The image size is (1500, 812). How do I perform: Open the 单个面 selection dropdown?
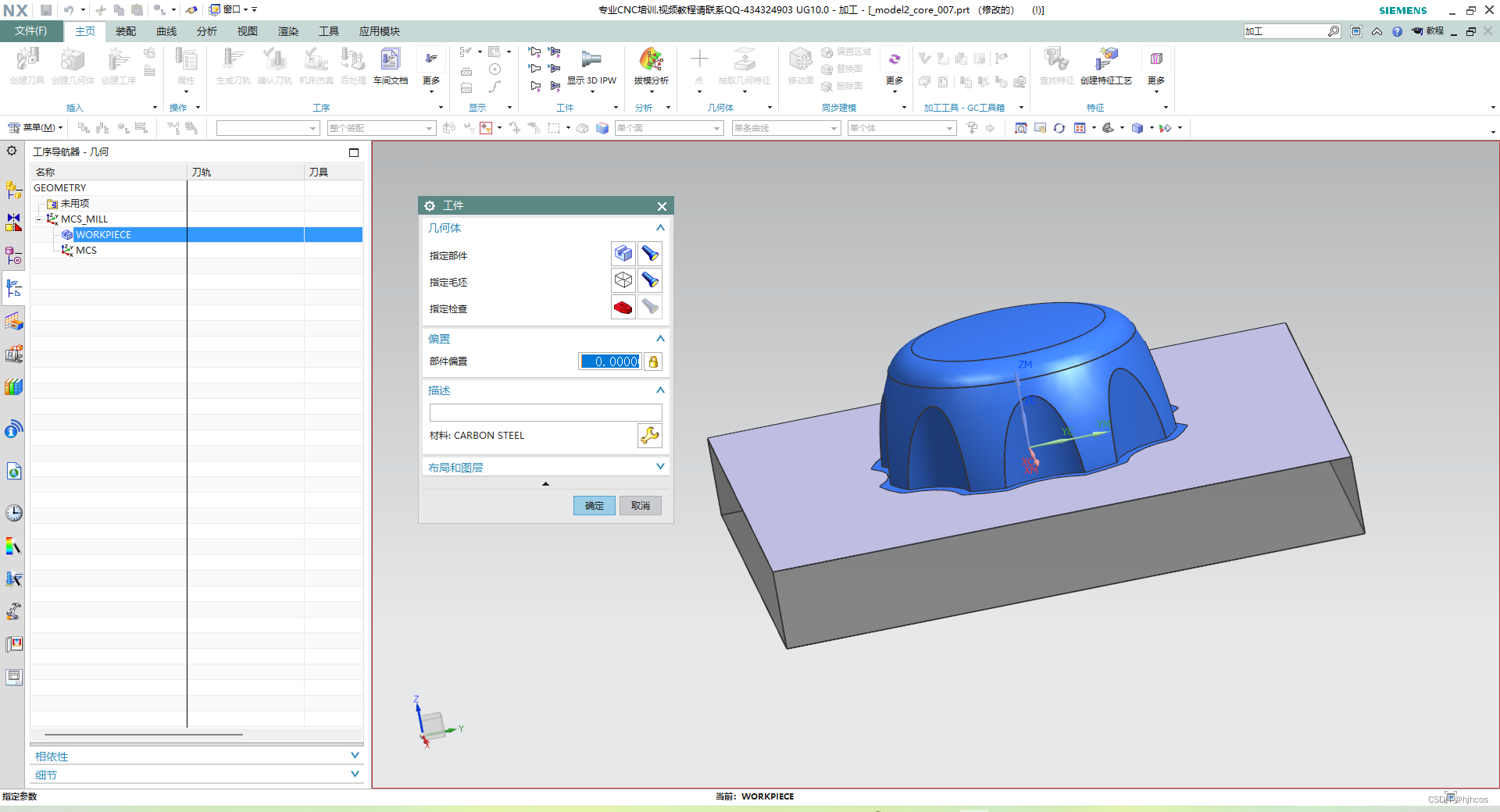pos(670,128)
